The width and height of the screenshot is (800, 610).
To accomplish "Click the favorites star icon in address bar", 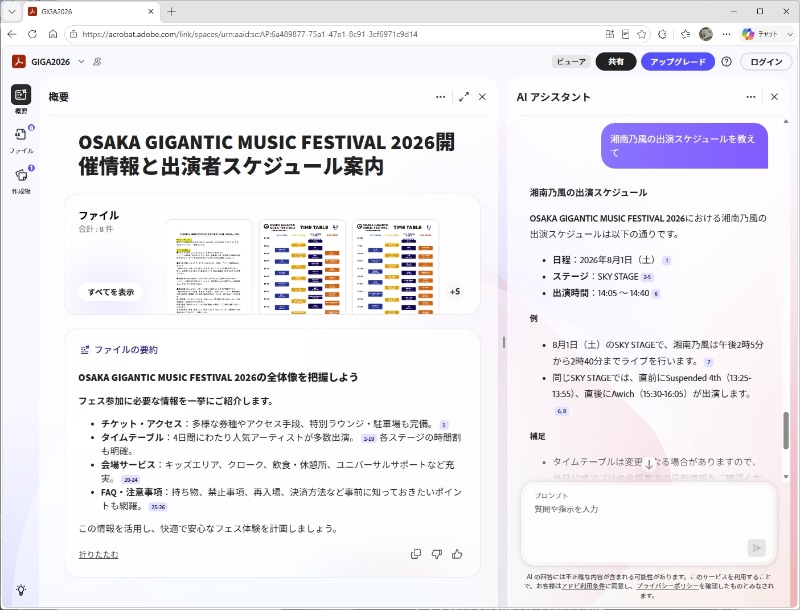I will pos(641,34).
